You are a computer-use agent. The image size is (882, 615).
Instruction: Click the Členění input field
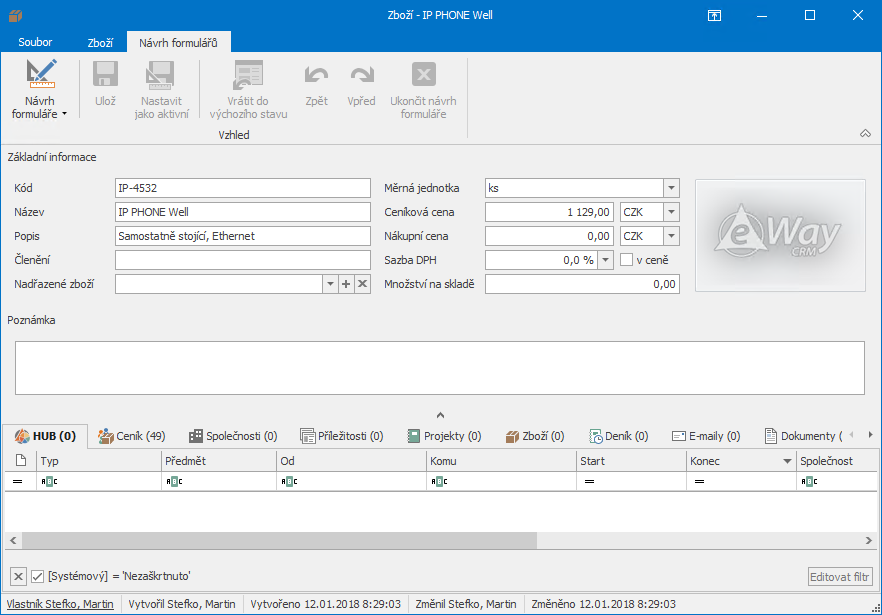(x=242, y=260)
